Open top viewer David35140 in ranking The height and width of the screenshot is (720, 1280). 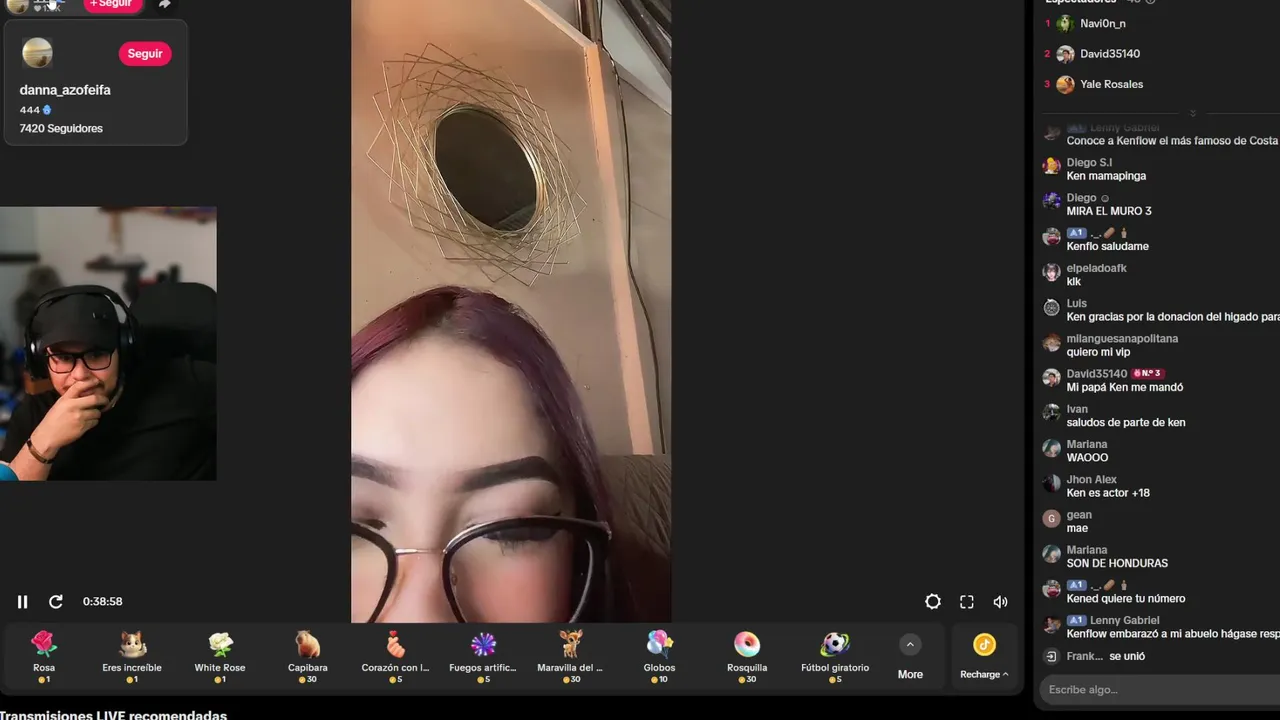(1110, 54)
